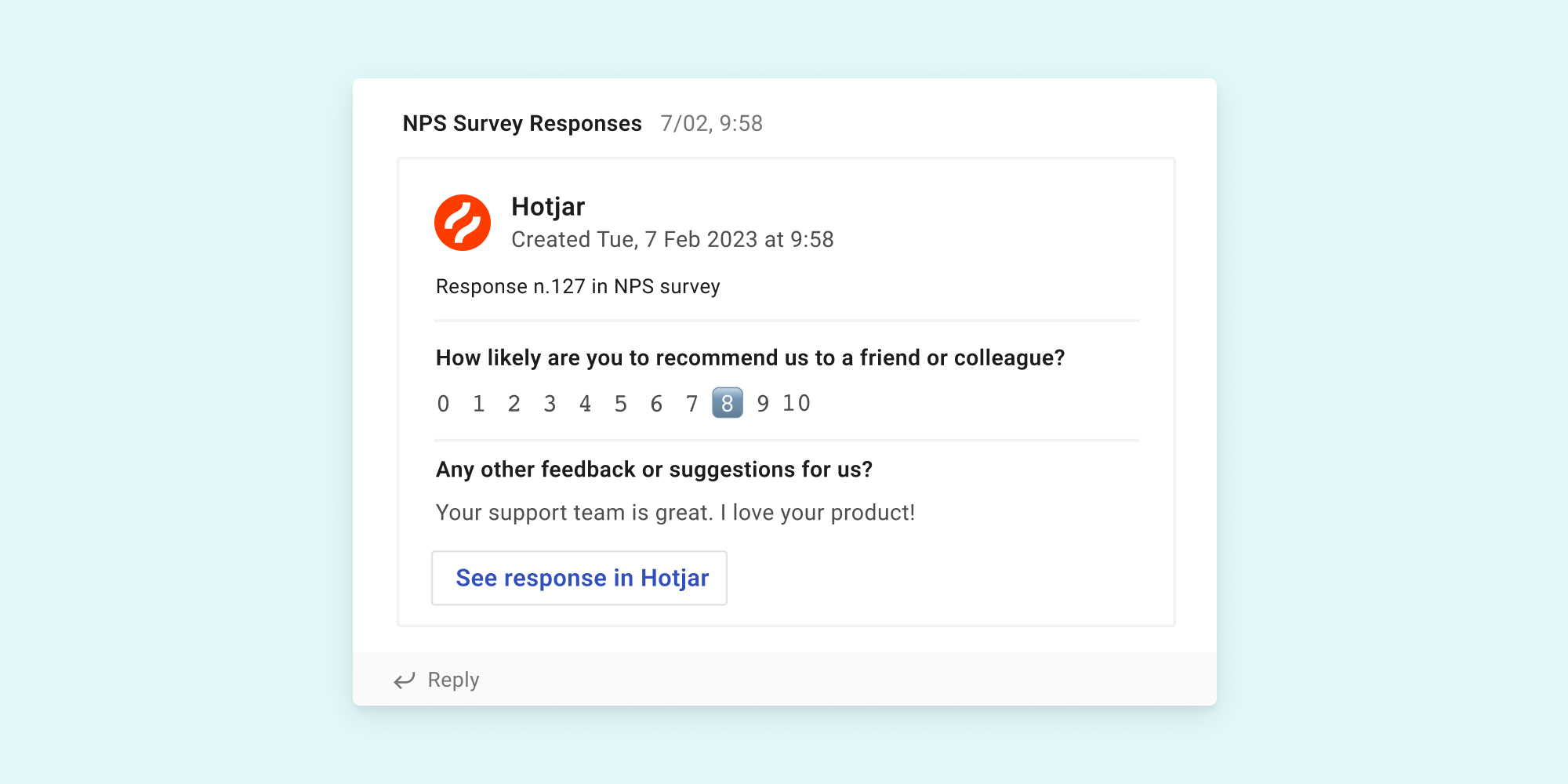Viewport: 1568px width, 784px height.
Task: Select score 2 on the NPS scale
Action: pos(514,404)
